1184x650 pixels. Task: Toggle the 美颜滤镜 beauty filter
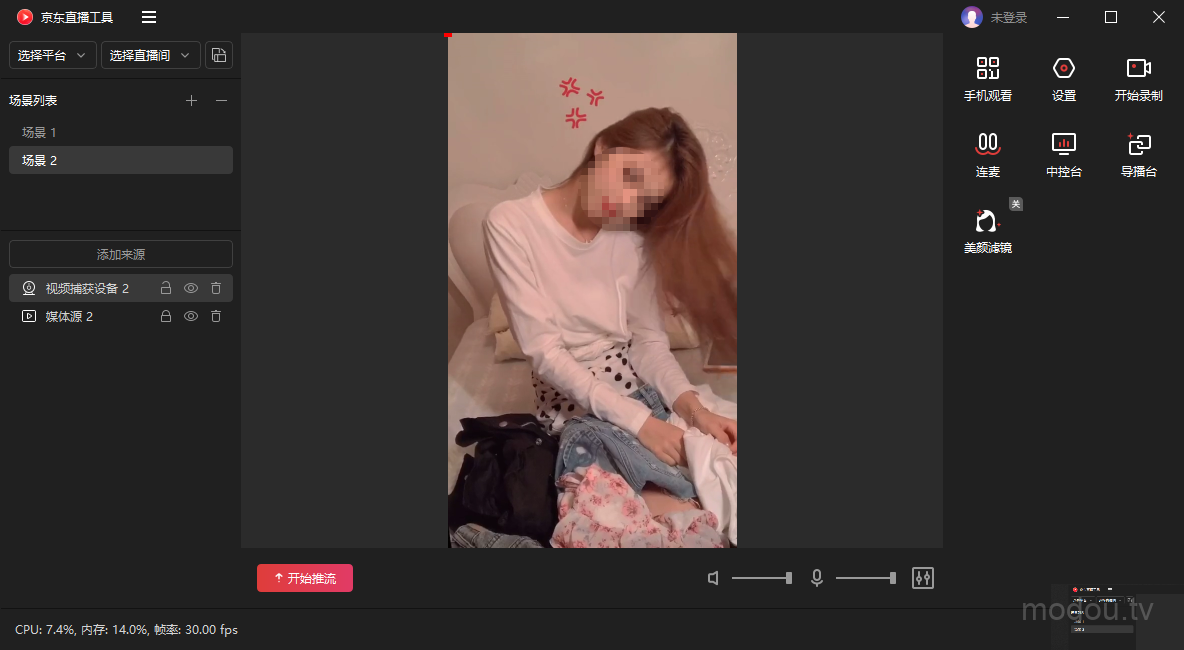click(987, 221)
